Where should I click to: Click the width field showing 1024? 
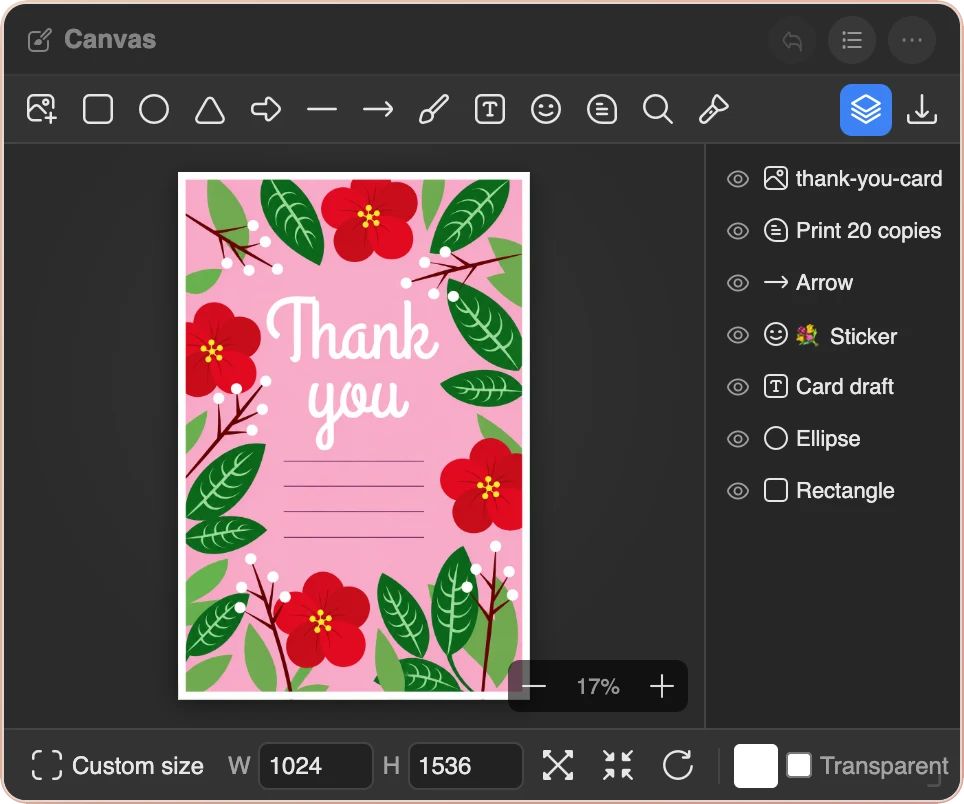(316, 766)
